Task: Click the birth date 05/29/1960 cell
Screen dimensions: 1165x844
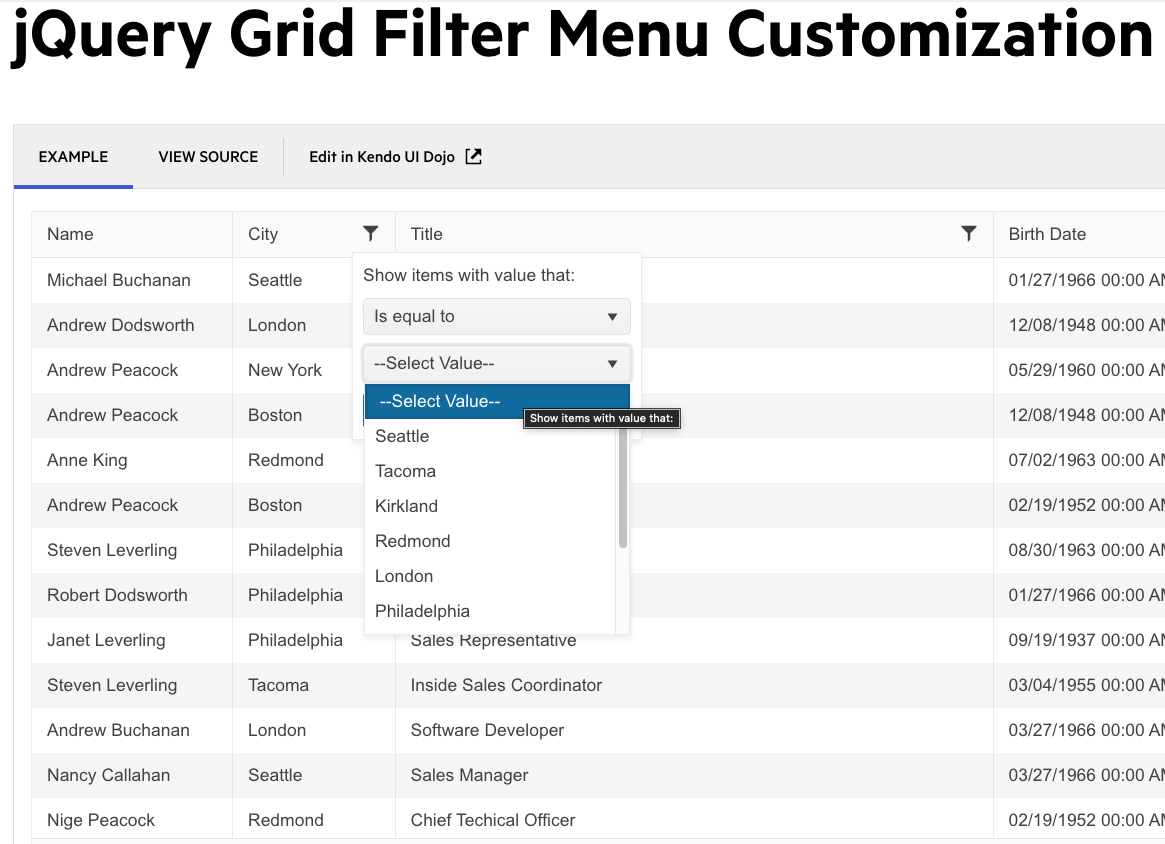Action: click(x=1079, y=370)
